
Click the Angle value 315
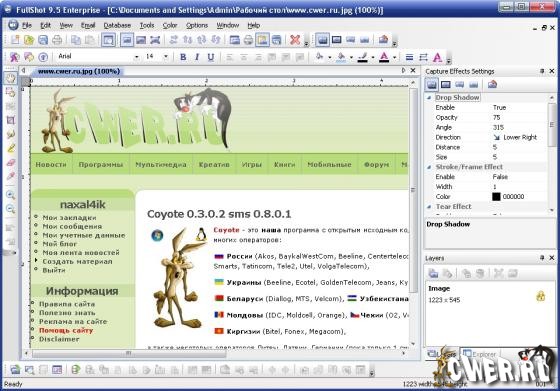click(x=498, y=127)
